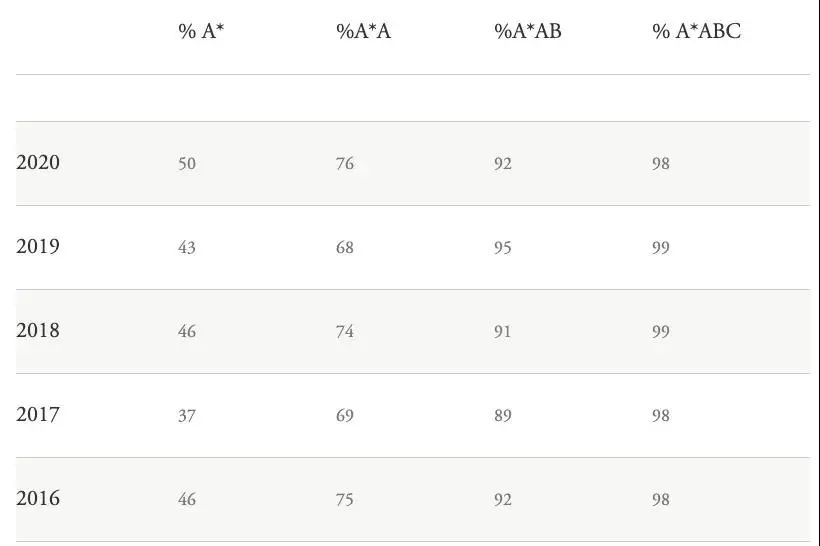The image size is (820, 546).
Task: Click the value 69 in the 2017 row
Action: coord(345,416)
